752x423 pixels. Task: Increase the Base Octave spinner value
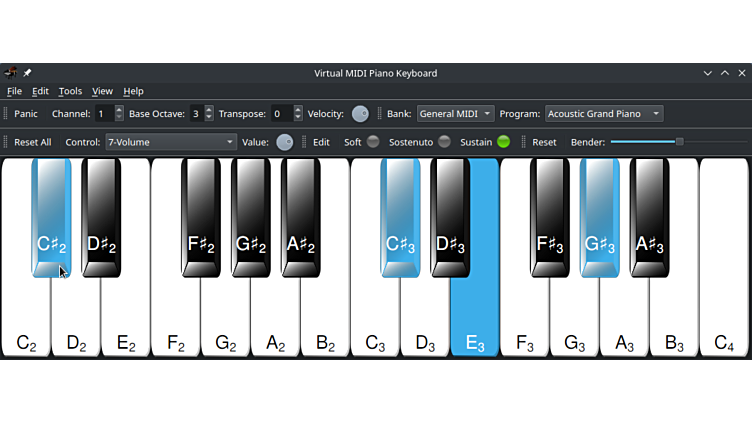(209, 110)
